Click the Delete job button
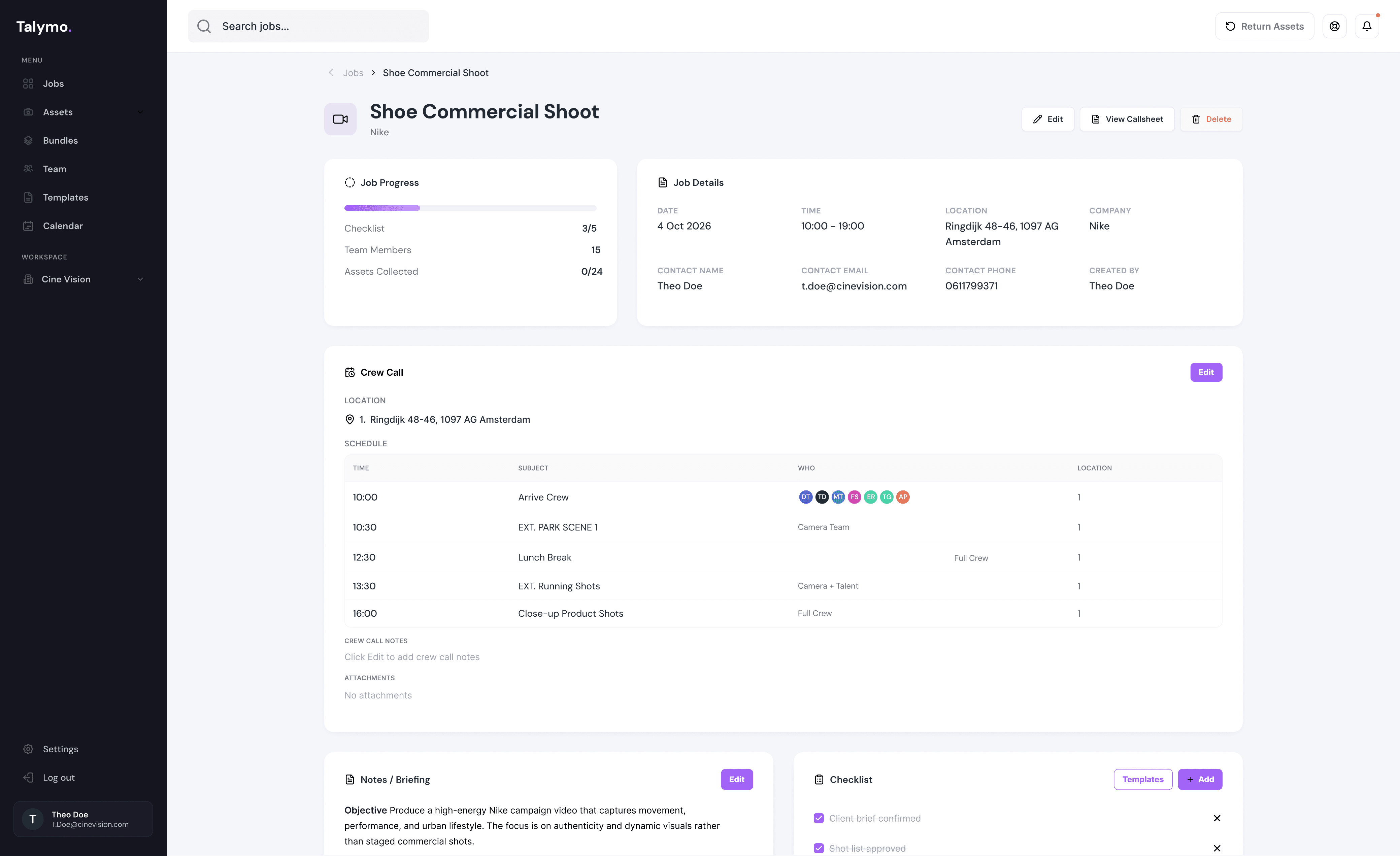1400x856 pixels. coord(1211,119)
